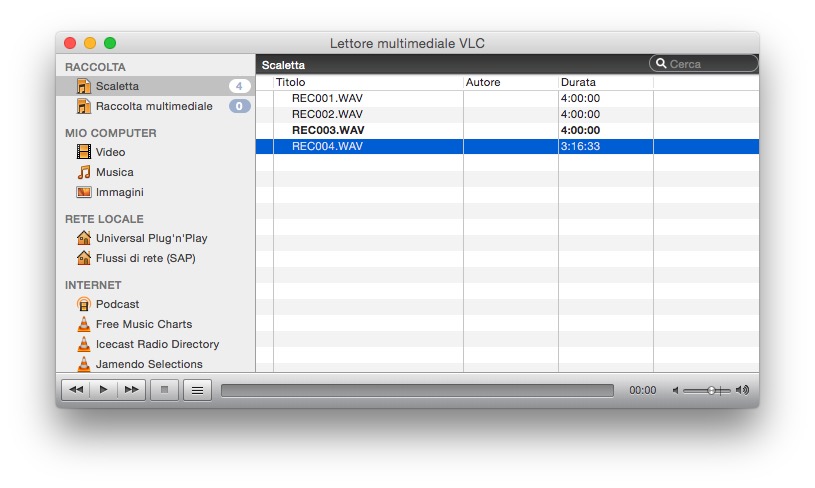Select the Universal Plug'n'Play label
This screenshot has width=815, height=488.
151,238
